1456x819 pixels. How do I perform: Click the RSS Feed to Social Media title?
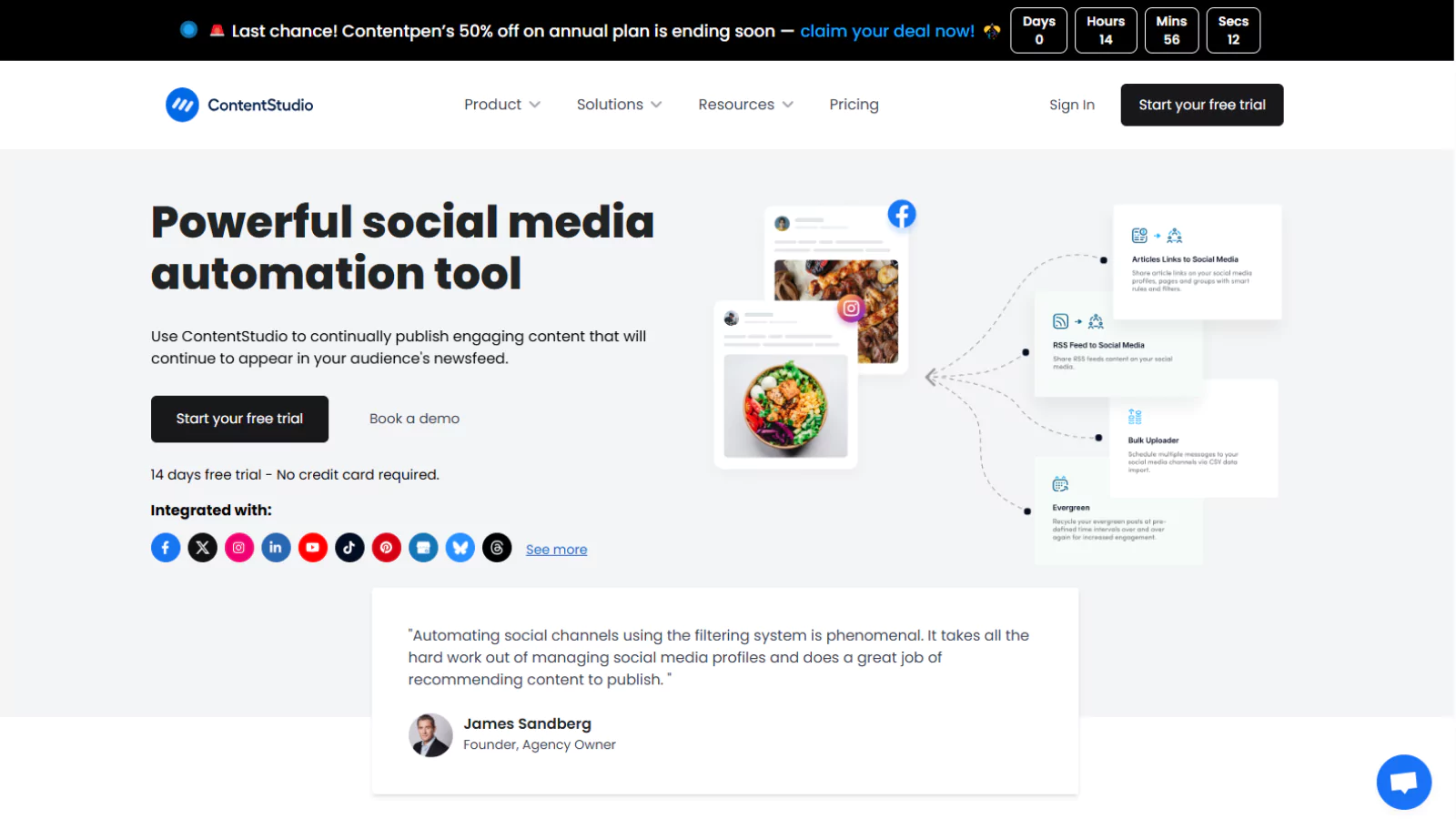click(x=1098, y=346)
